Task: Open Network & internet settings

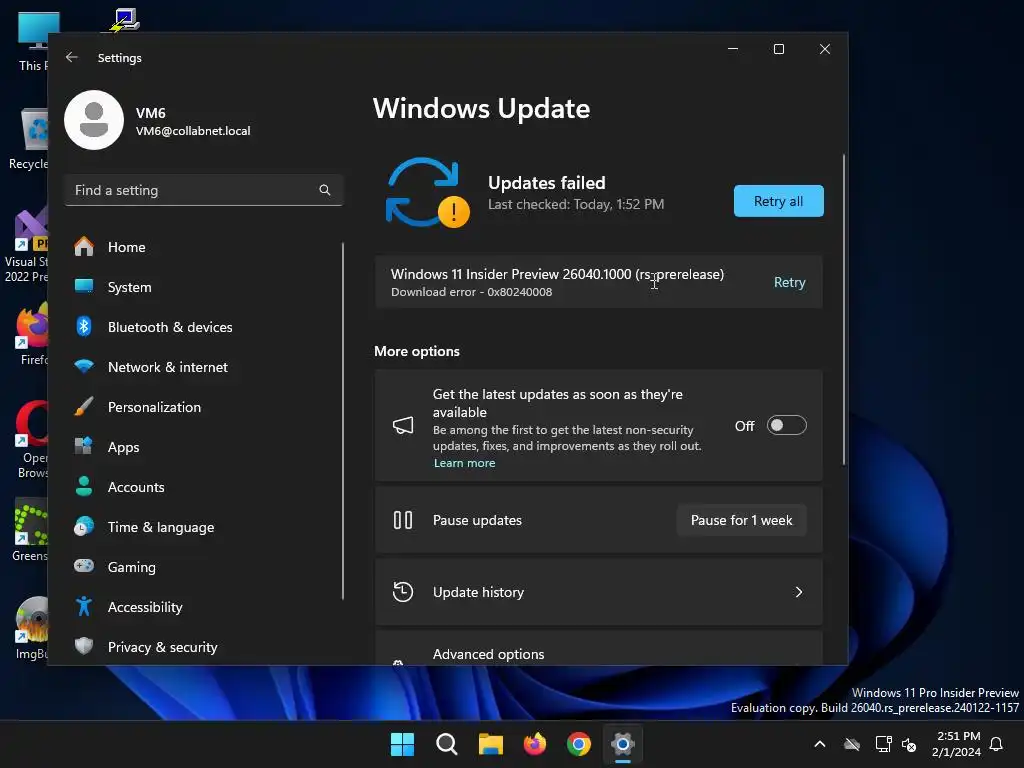Action: click(x=204, y=367)
